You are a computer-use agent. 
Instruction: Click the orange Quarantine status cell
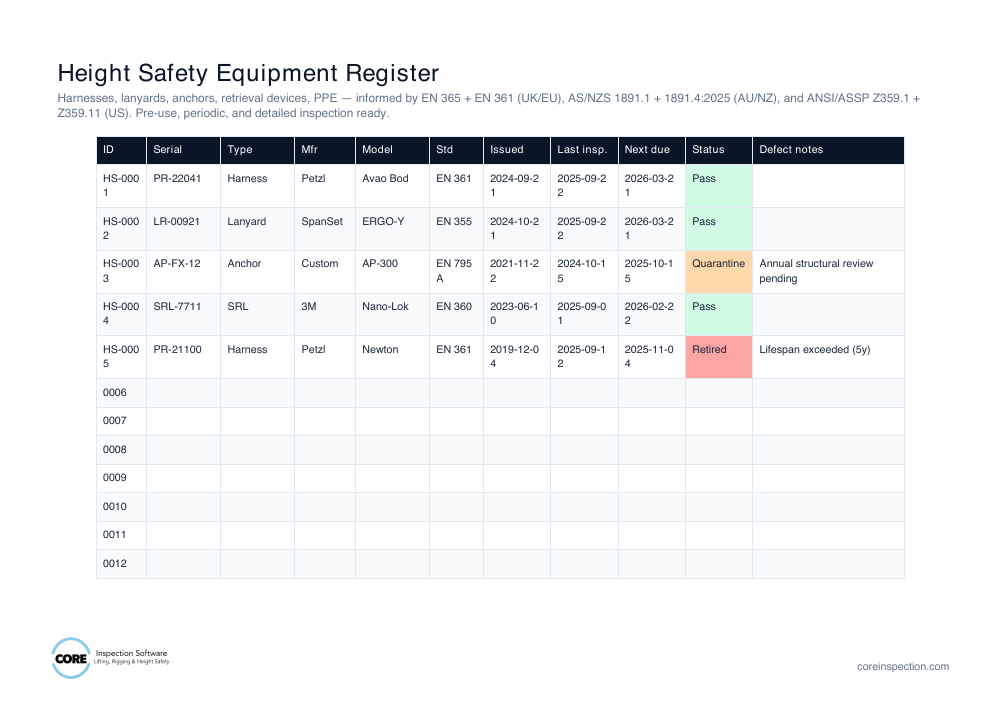tap(719, 272)
